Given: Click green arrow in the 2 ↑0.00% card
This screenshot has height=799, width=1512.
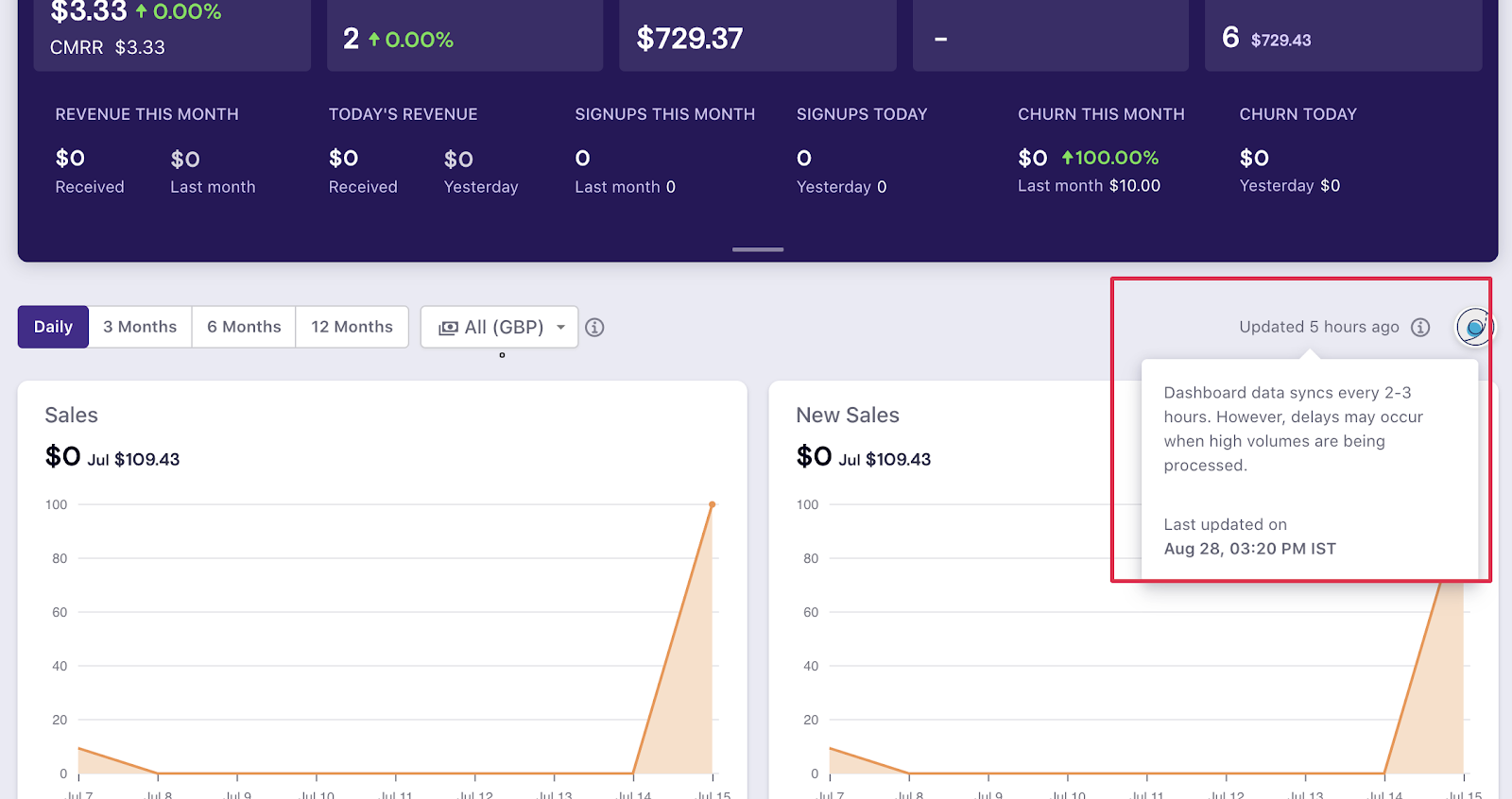Looking at the screenshot, I should point(374,40).
